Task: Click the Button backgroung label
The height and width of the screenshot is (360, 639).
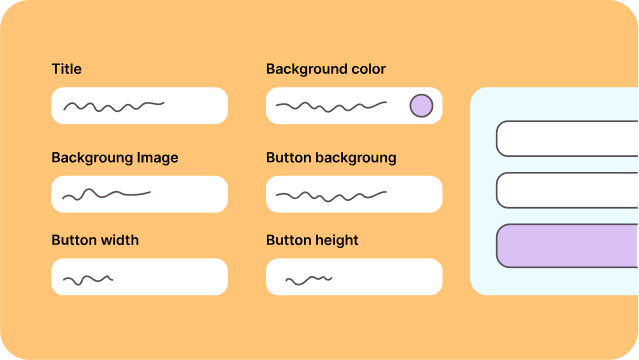Action: tap(331, 158)
